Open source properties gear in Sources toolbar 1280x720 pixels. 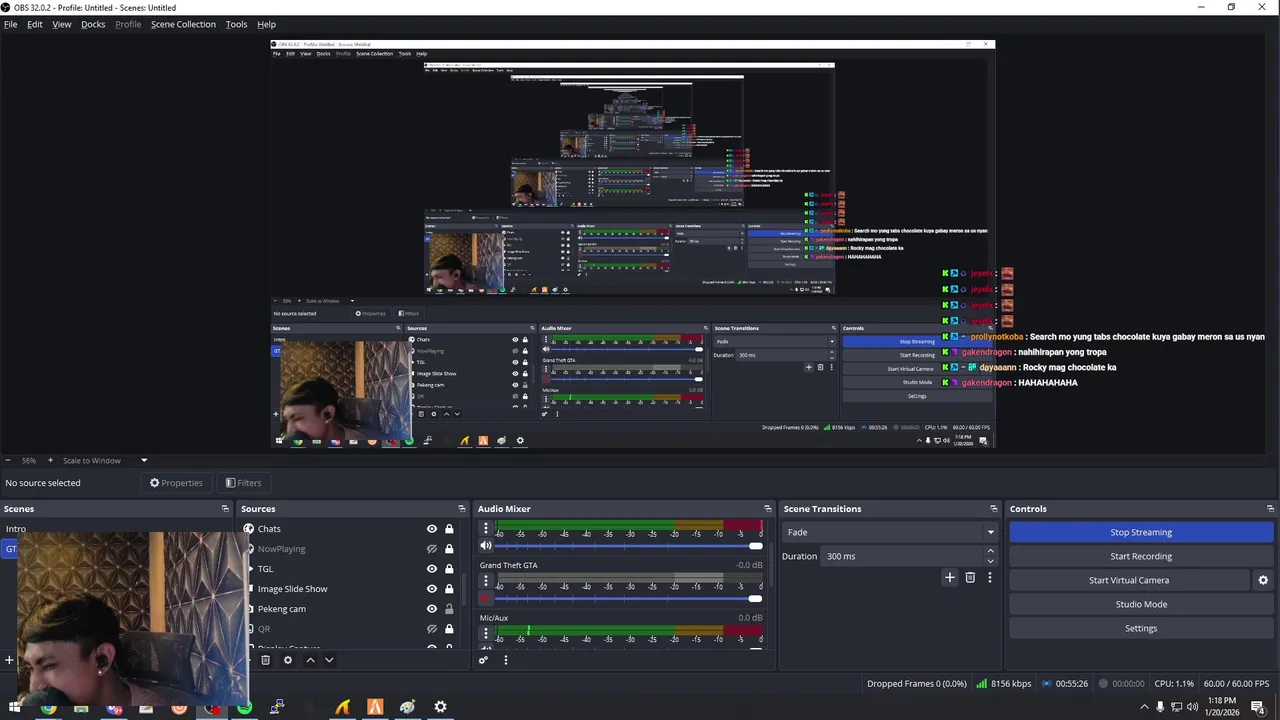coord(288,660)
